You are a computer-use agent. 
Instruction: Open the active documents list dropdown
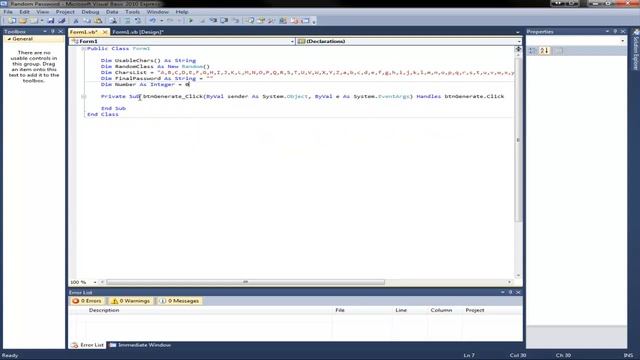518,32
